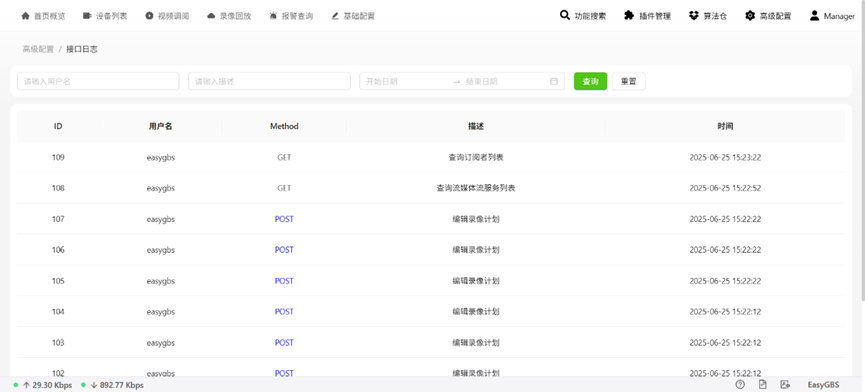Select ID cell 103

(58, 342)
